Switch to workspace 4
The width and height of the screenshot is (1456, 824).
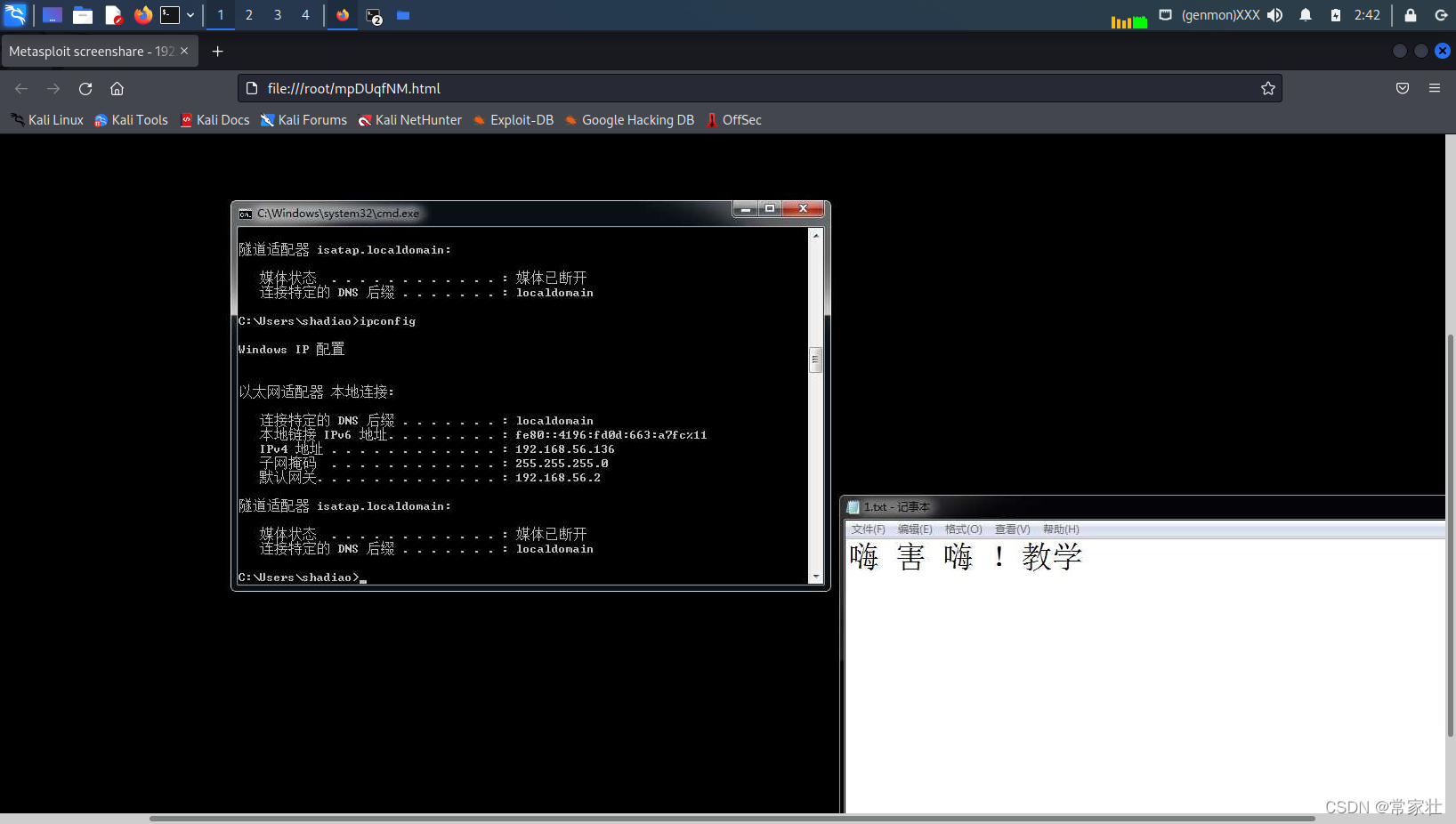point(305,15)
